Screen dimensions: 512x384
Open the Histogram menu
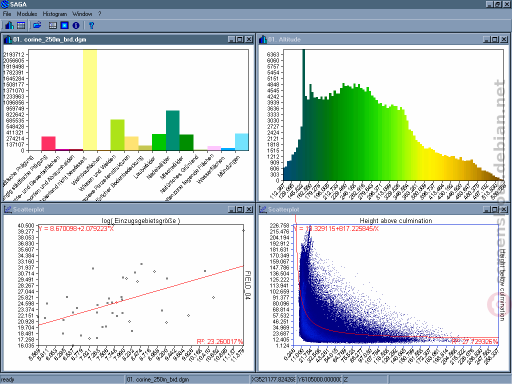[x=55, y=14]
